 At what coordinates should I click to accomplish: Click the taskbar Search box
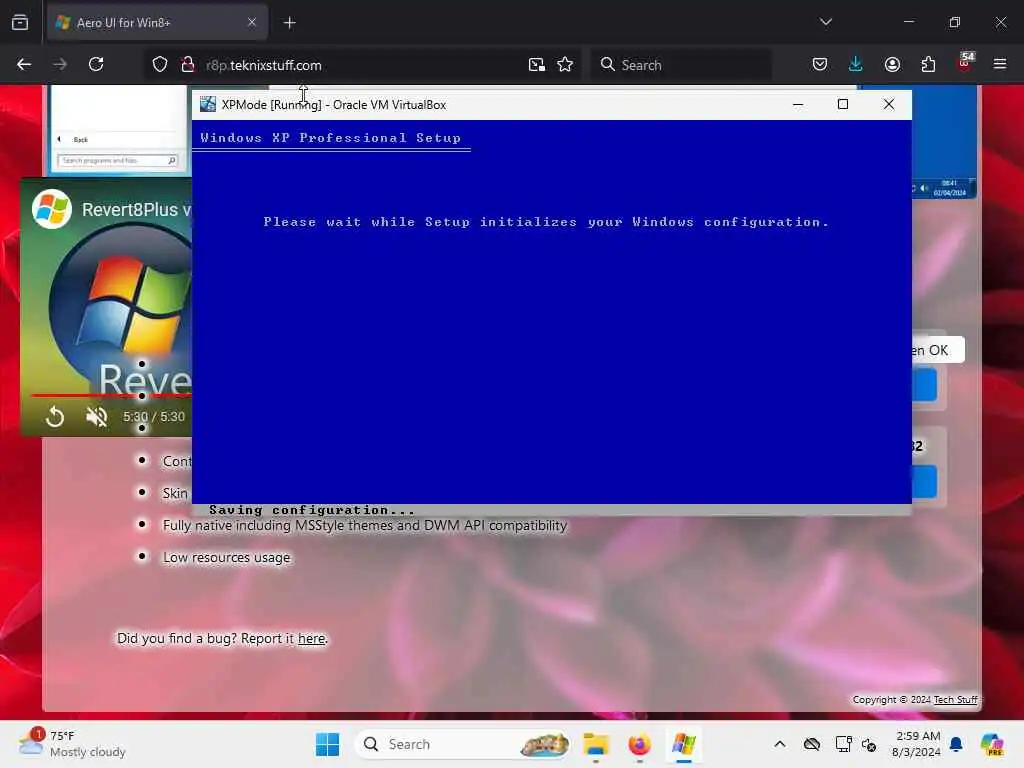coord(462,744)
